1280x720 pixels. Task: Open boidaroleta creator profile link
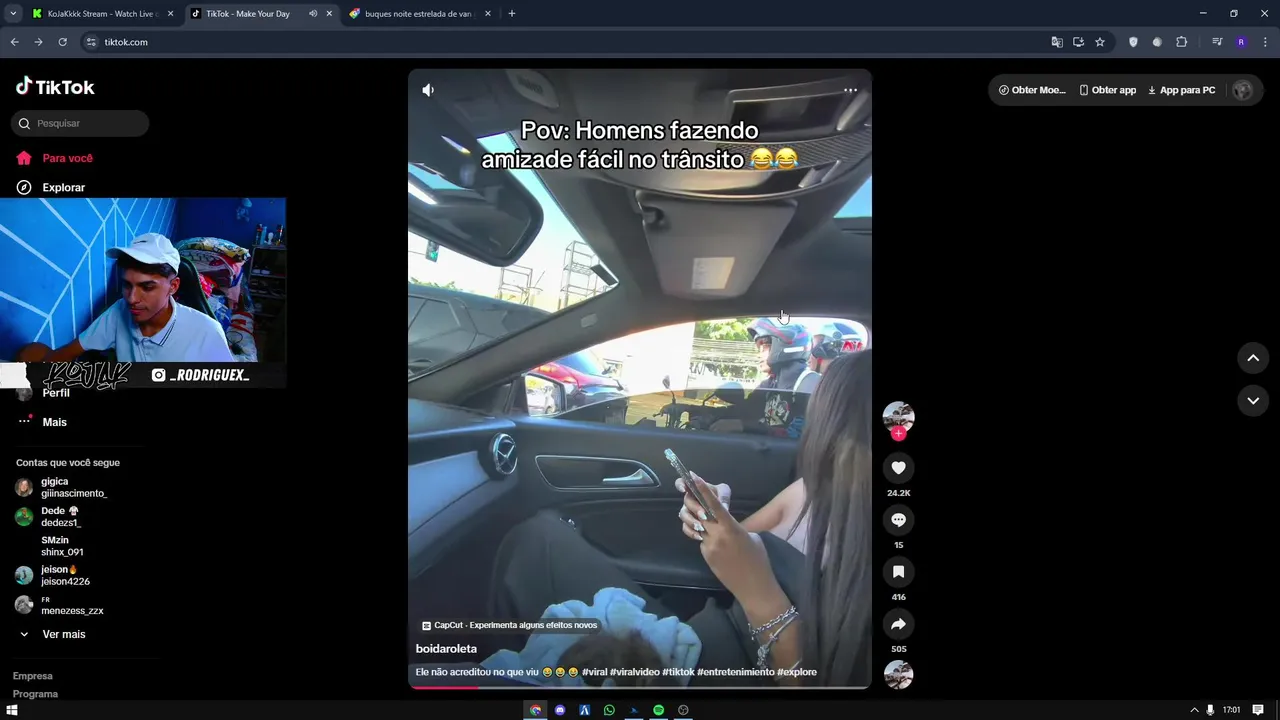(446, 649)
